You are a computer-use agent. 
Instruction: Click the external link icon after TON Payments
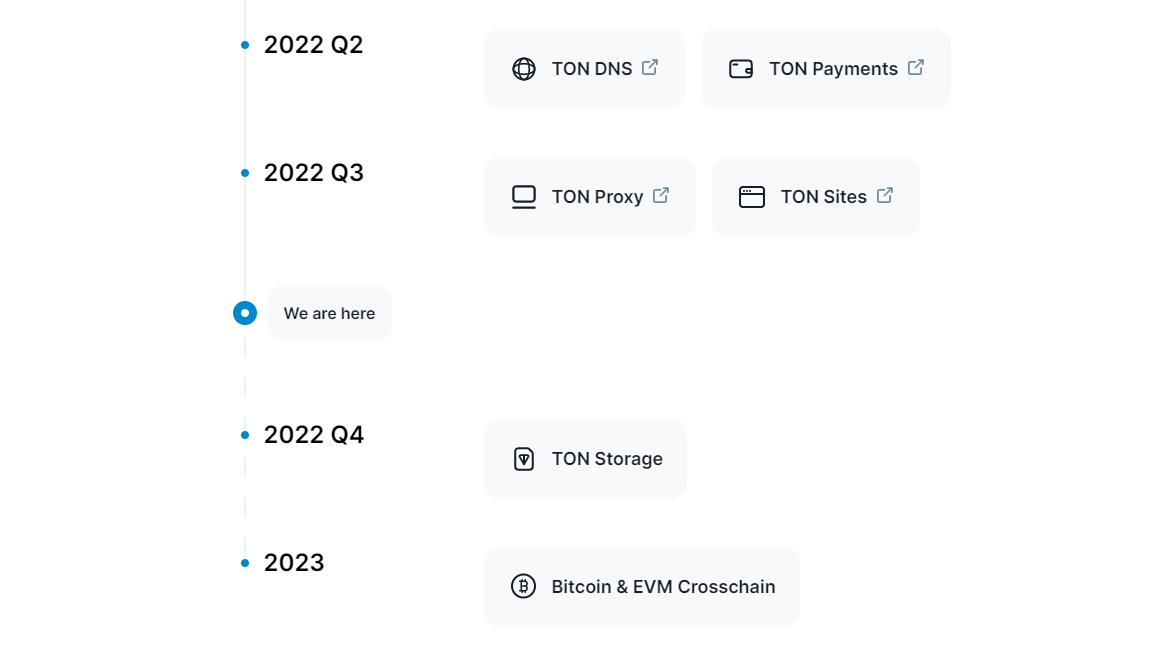[916, 67]
